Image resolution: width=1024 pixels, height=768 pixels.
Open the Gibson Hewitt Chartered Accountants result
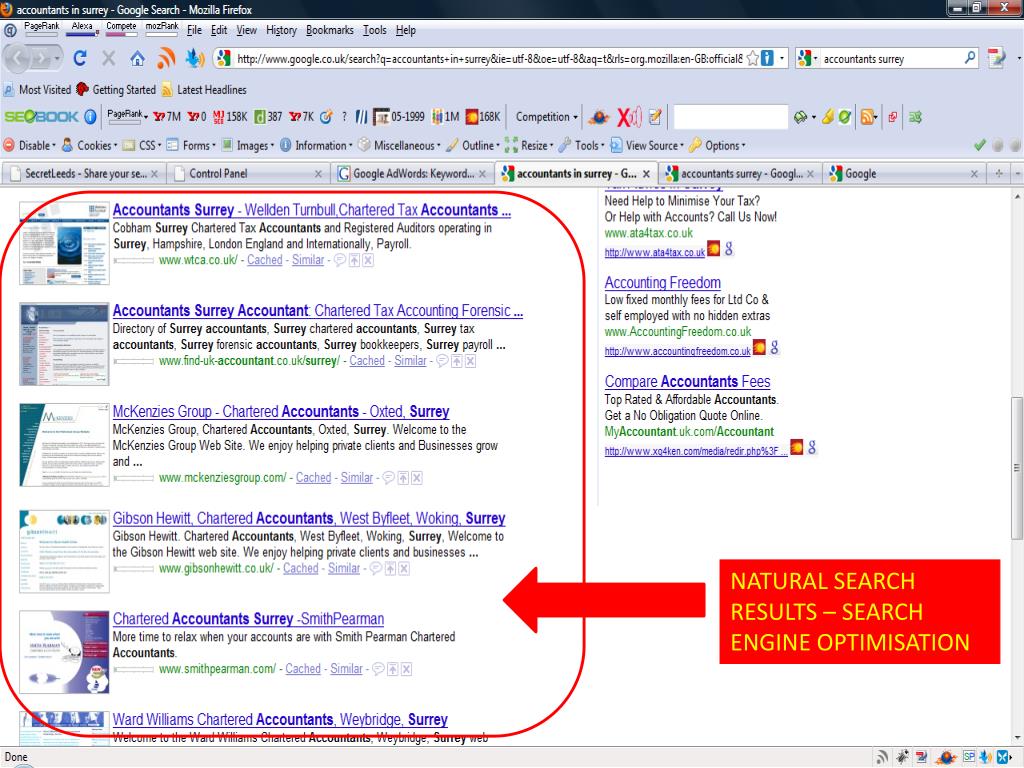pos(309,518)
